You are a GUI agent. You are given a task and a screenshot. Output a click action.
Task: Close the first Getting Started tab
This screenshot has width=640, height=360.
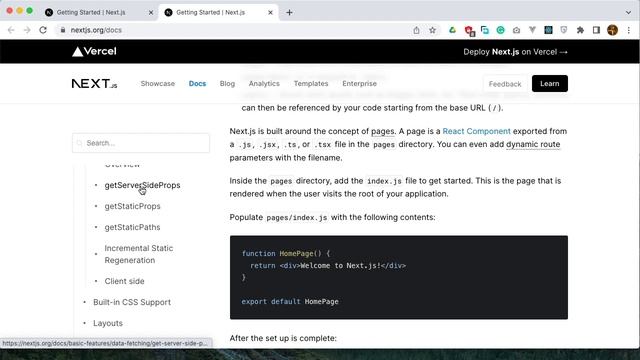coord(151,13)
